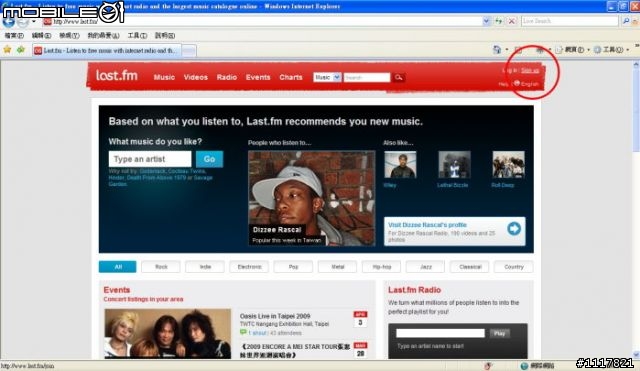640x371 pixels.
Task: Click the Stop loading X icon
Action: [x=511, y=21]
